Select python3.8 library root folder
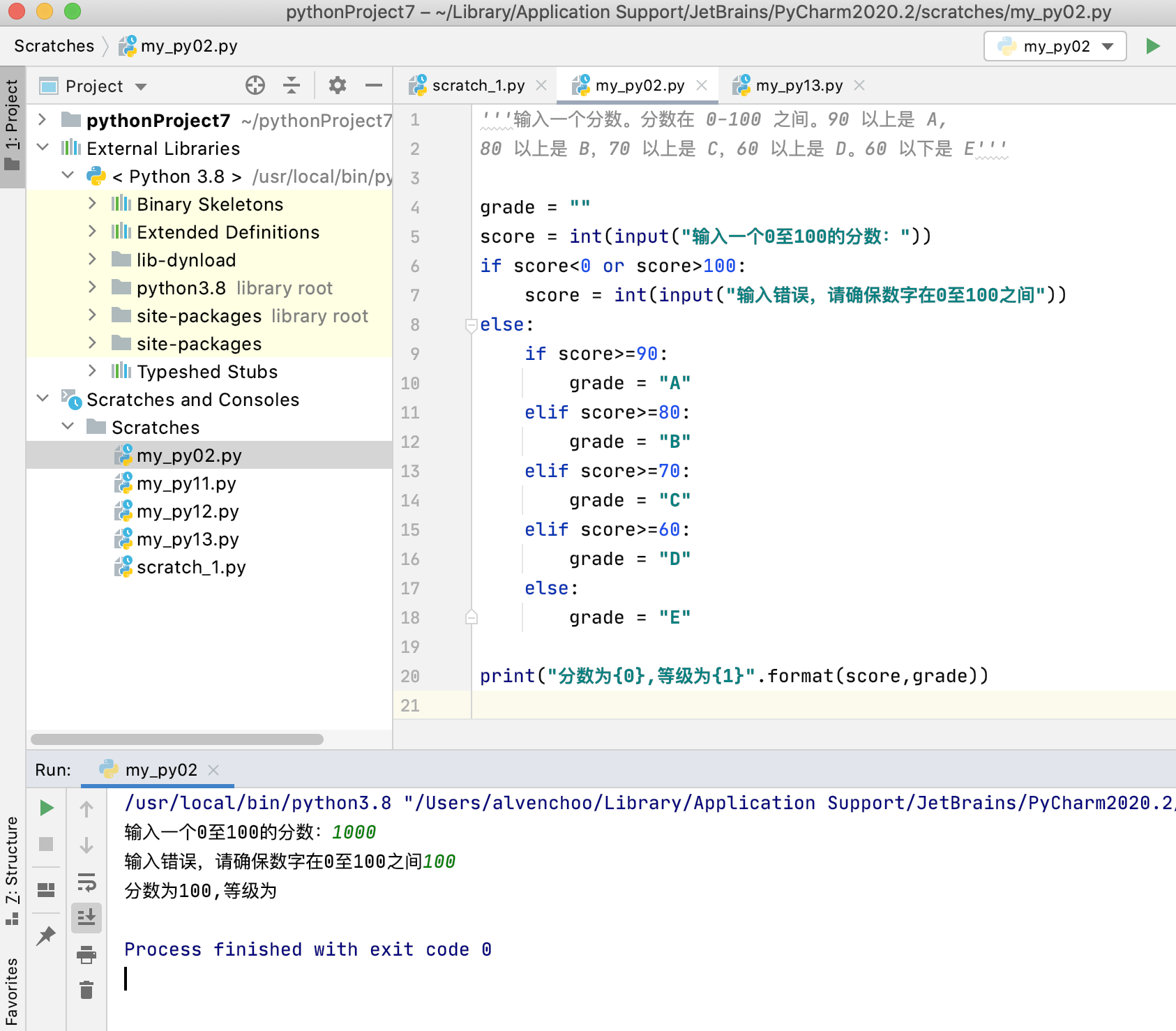Image resolution: width=1176 pixels, height=1031 pixels. (209, 287)
